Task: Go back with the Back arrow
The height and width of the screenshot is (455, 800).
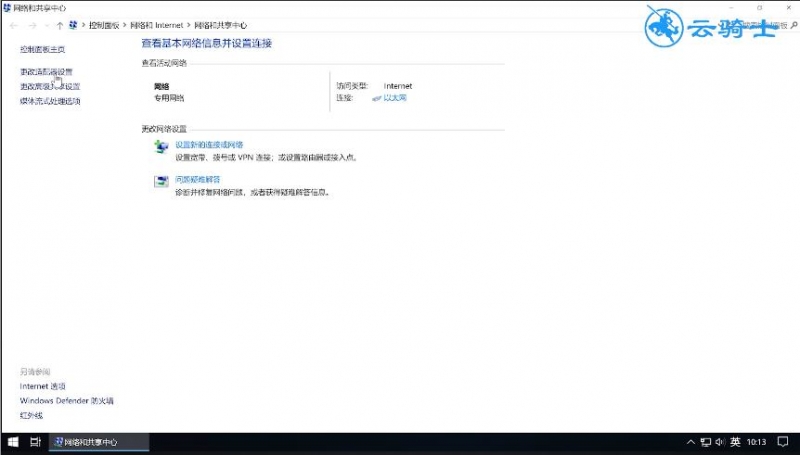Action: [x=14, y=26]
